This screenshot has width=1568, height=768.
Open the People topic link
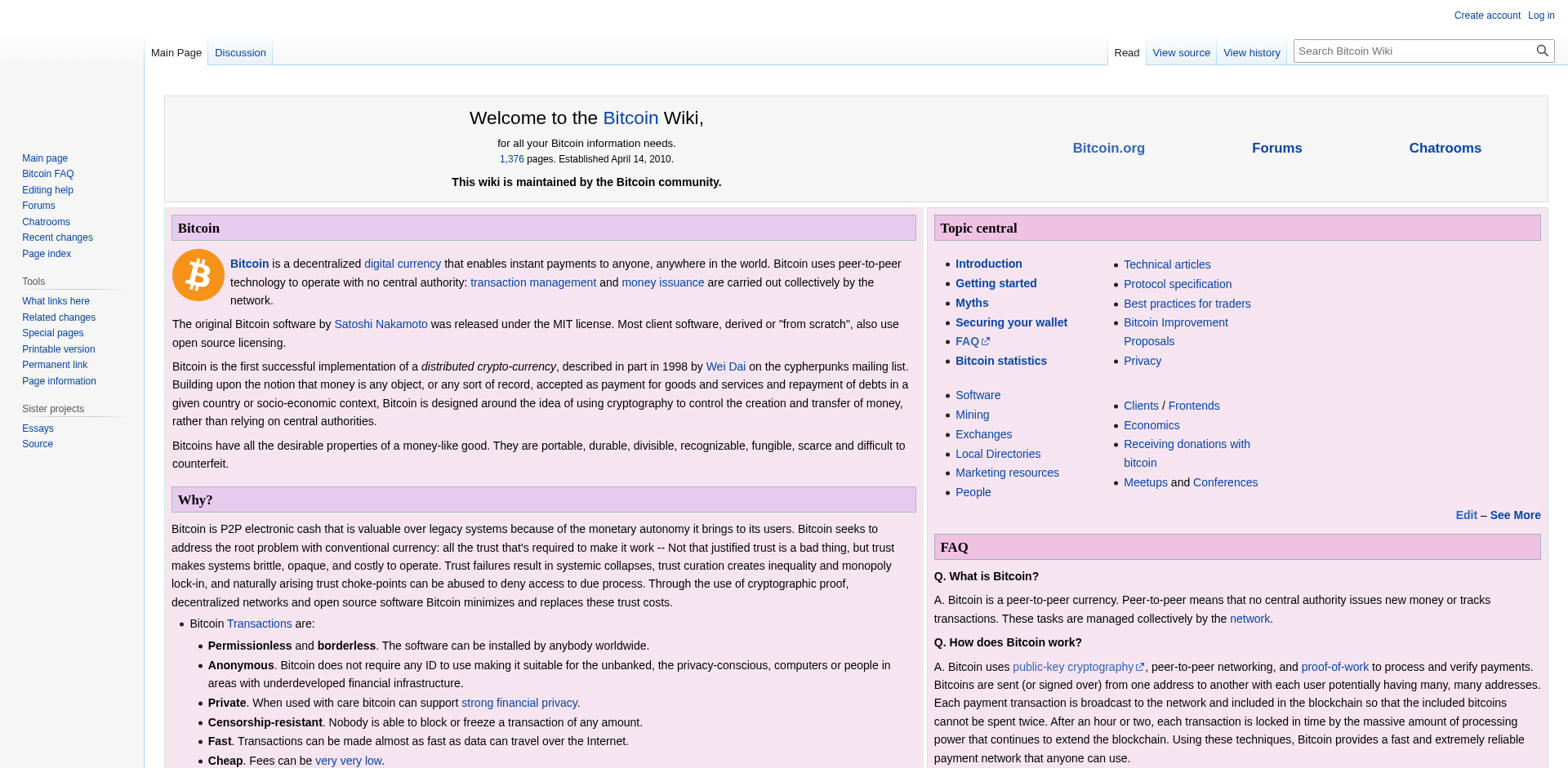[x=973, y=492]
